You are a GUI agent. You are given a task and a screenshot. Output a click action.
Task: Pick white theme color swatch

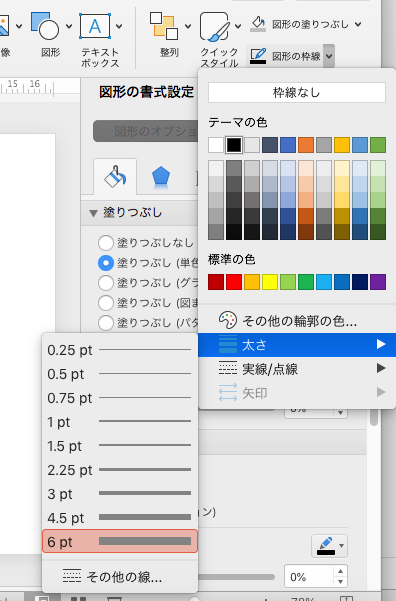pos(216,145)
